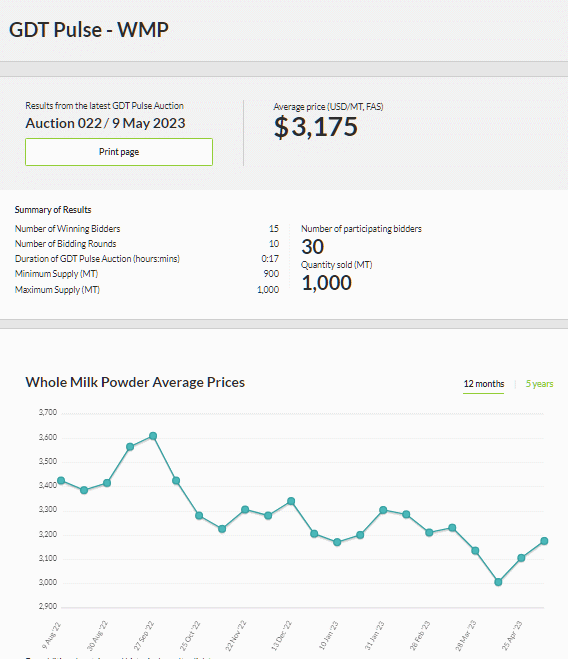Click the first chart point for 9 Aug '22
568x659 pixels.
61,480
